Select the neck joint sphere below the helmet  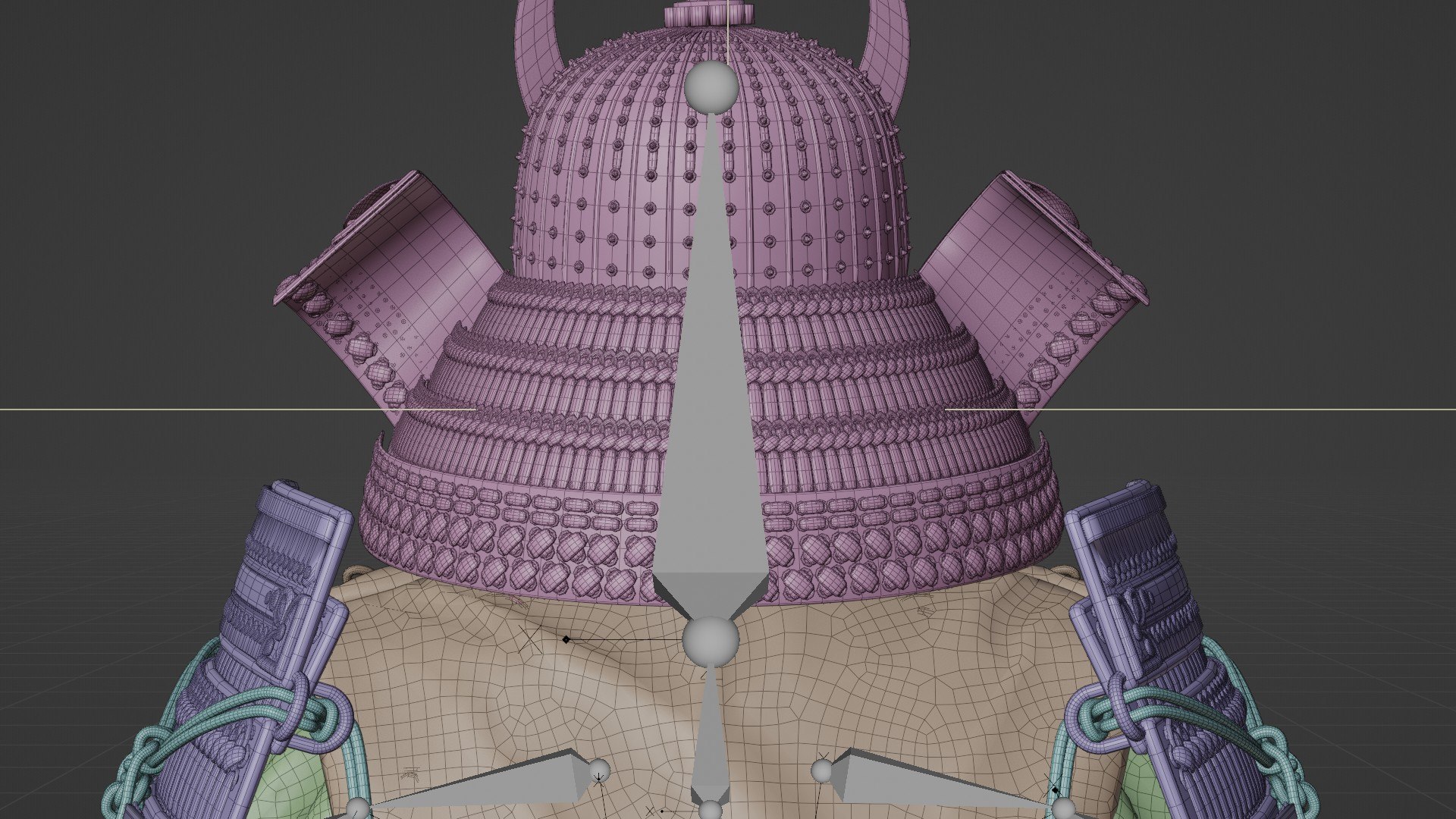click(711, 642)
